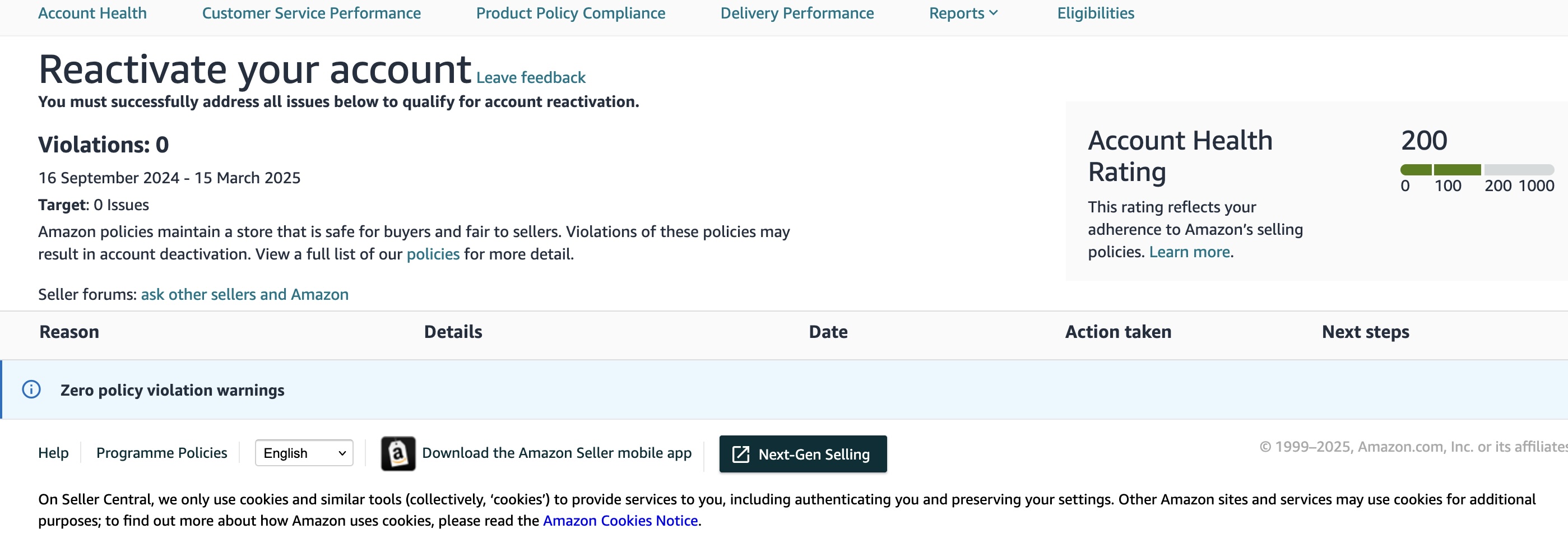Open the English language dropdown

click(304, 453)
